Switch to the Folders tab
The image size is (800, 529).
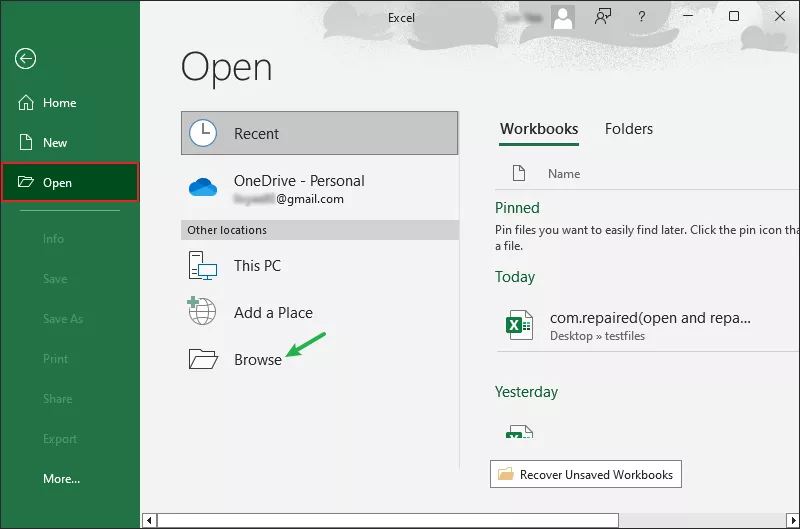point(629,129)
